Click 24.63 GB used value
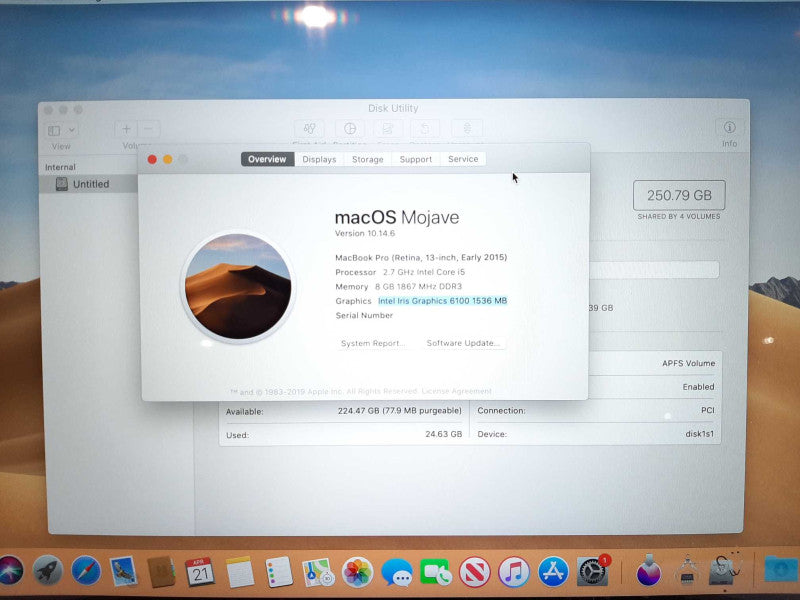This screenshot has height=600, width=800. point(443,434)
